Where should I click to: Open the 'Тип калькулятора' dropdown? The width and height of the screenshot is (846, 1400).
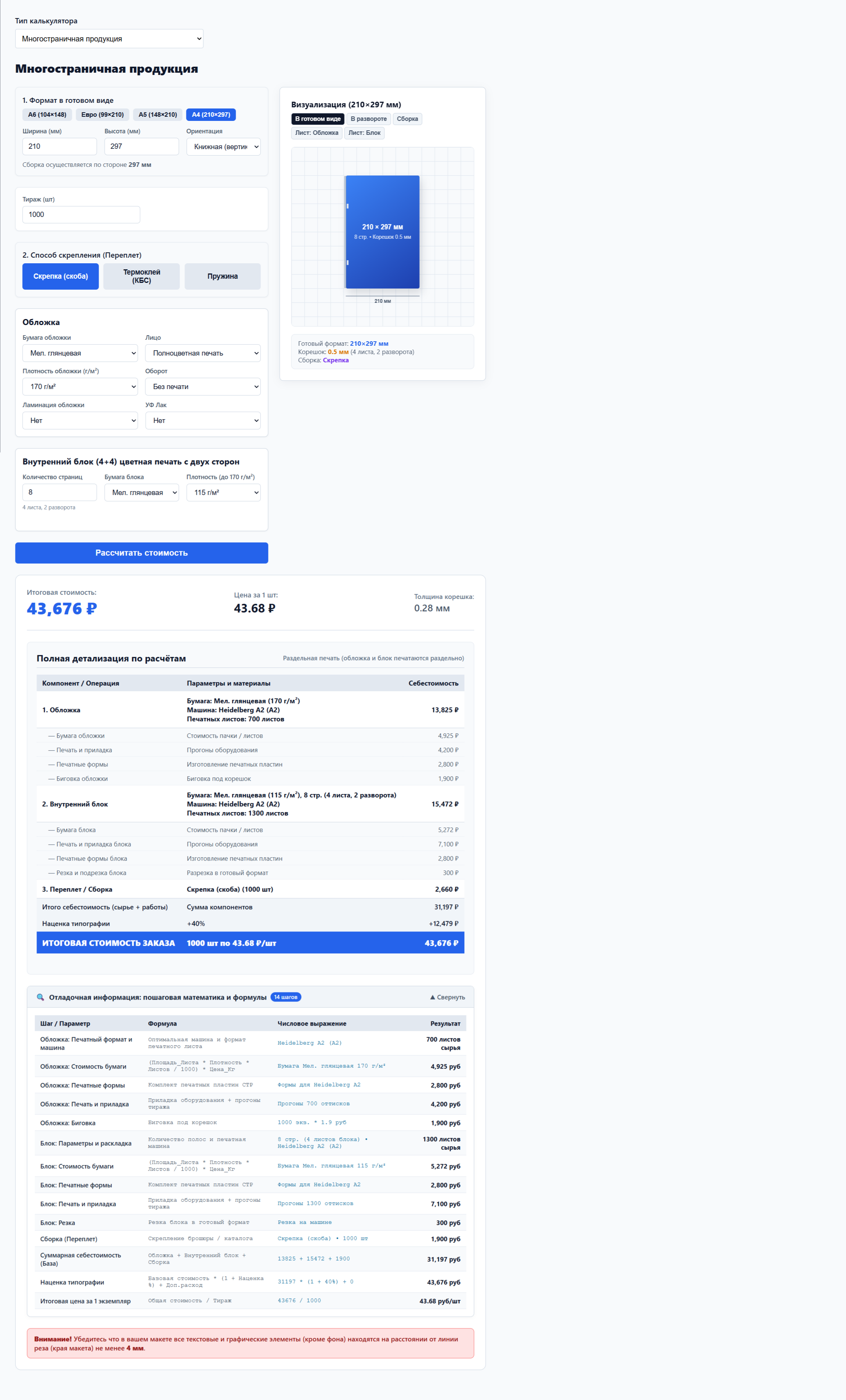click(109, 39)
